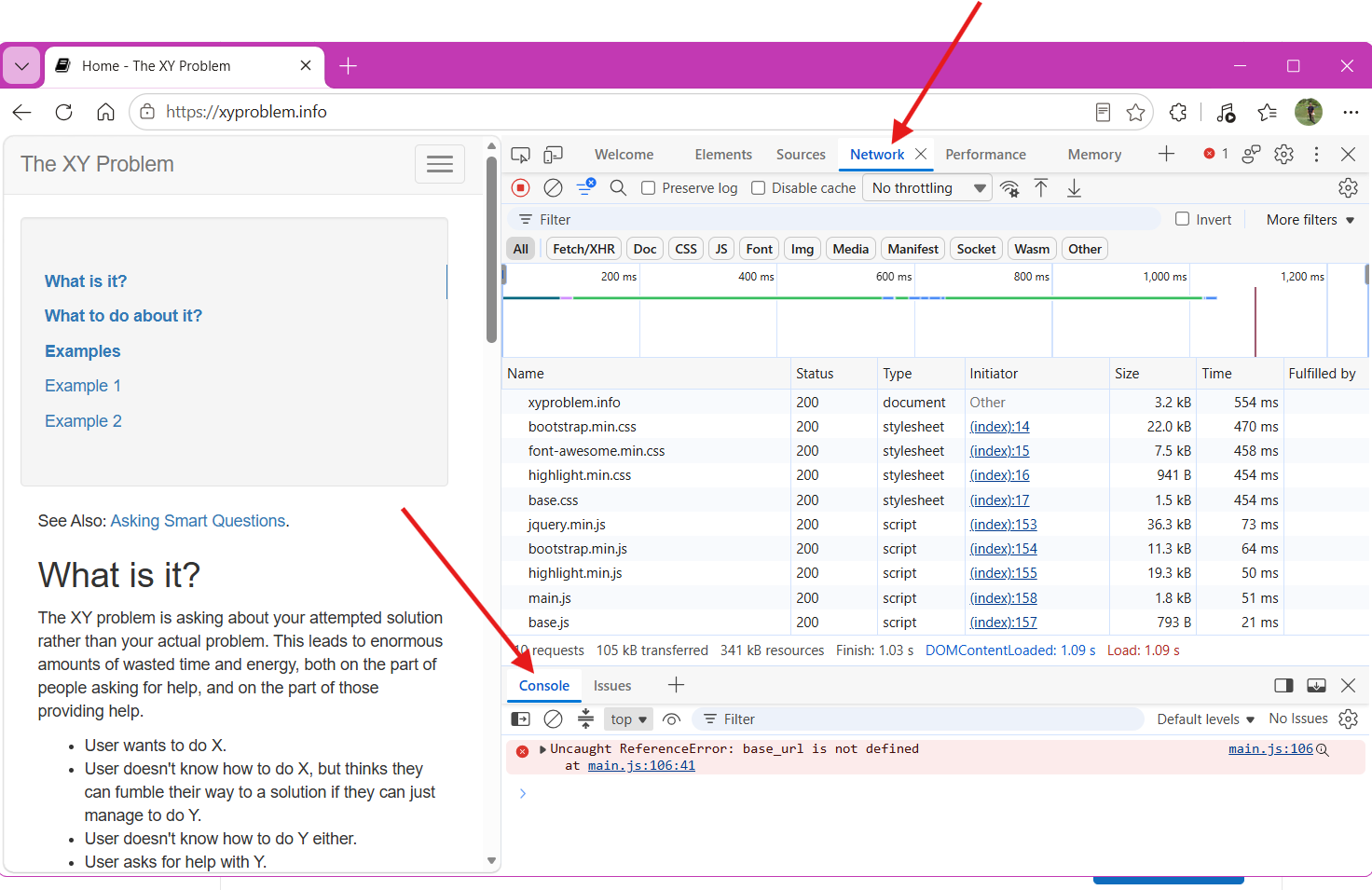The width and height of the screenshot is (1372, 890).
Task: Open network search magnifier
Action: [618, 188]
